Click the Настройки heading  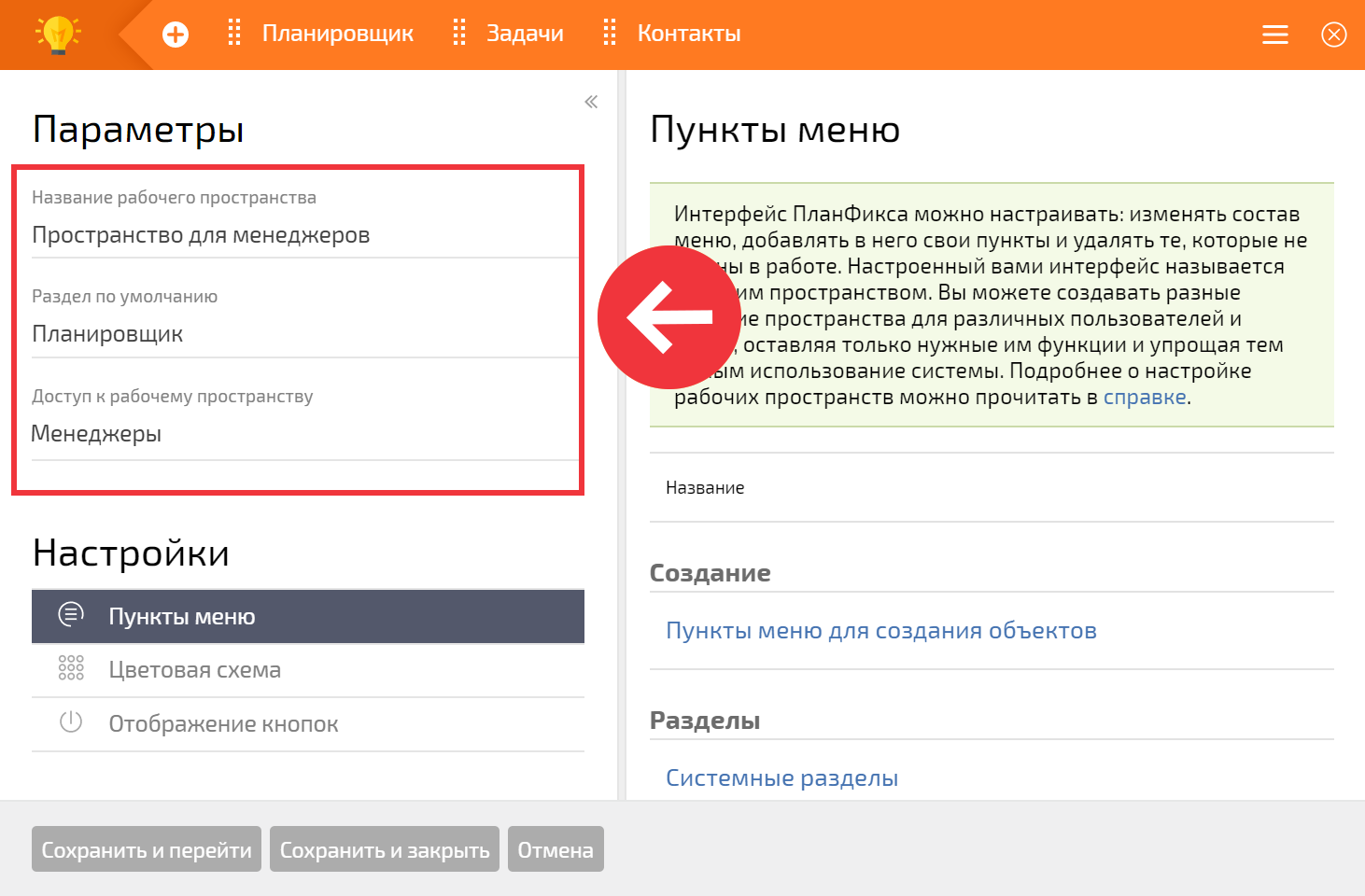[x=131, y=553]
